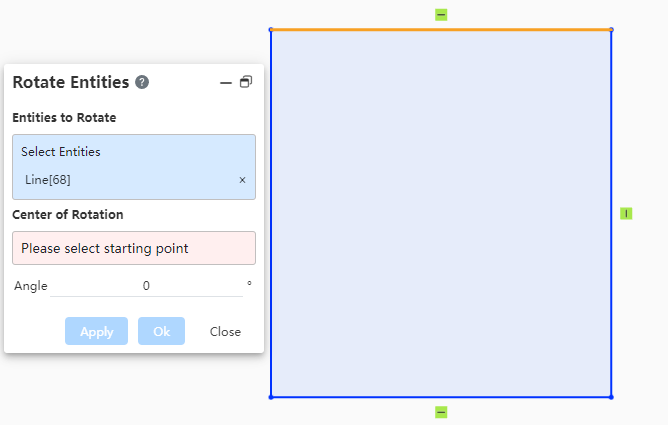Click the Ok button
This screenshot has height=425, width=668.
161,331
